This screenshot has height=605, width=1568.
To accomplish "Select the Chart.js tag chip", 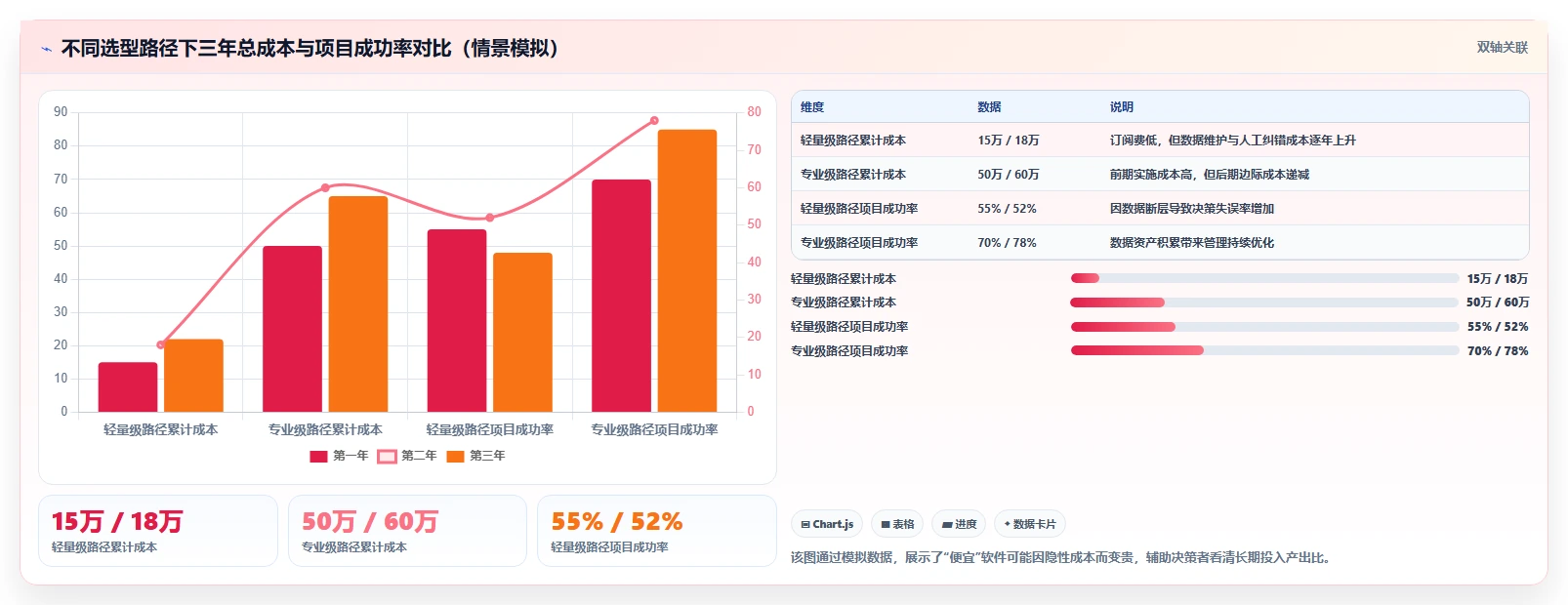I will click(827, 524).
